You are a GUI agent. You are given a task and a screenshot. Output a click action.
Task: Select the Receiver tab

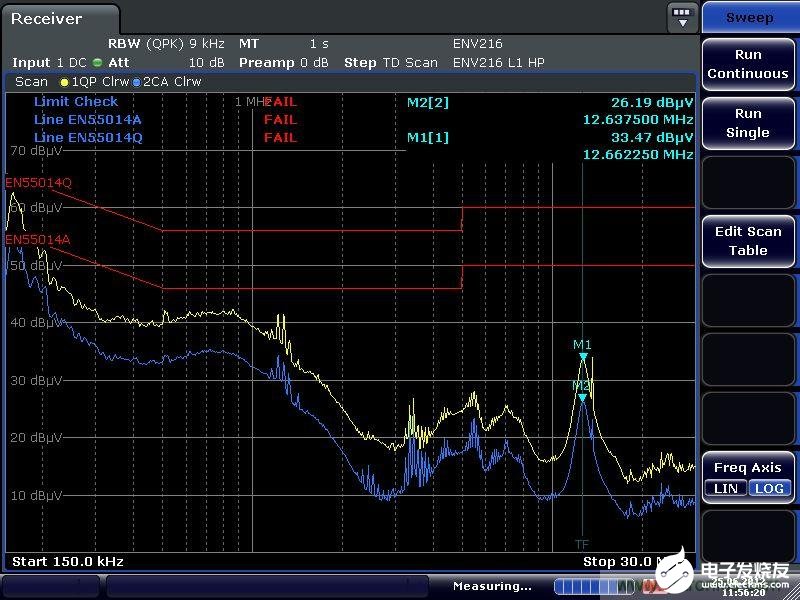tap(60, 19)
